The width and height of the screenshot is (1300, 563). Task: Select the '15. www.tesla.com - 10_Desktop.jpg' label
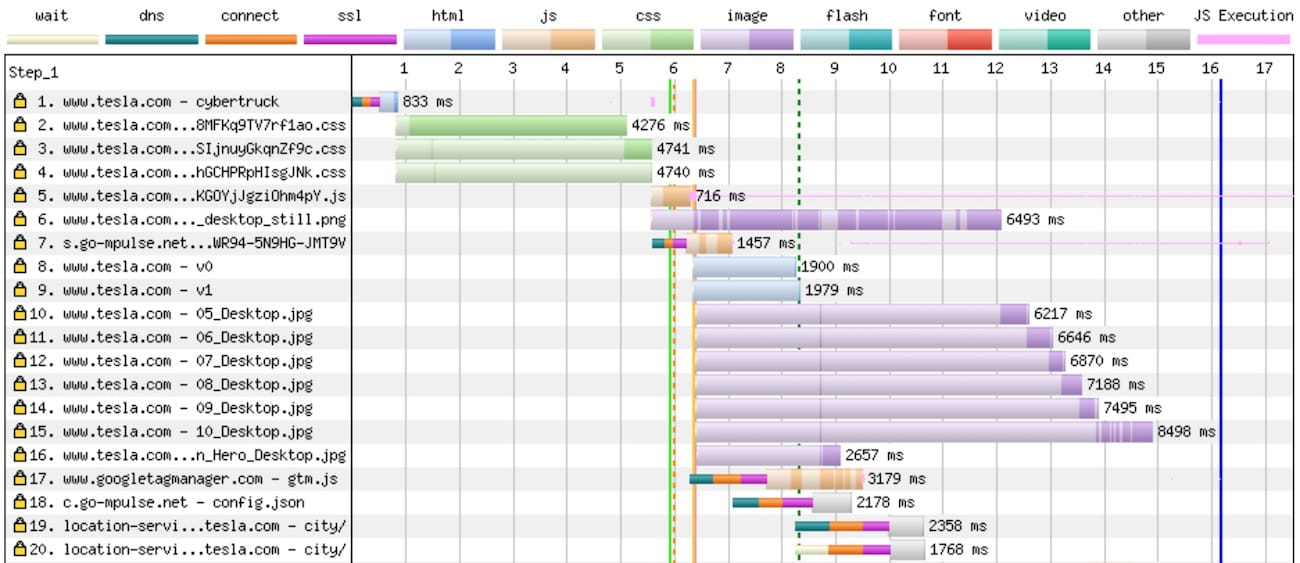[173, 432]
